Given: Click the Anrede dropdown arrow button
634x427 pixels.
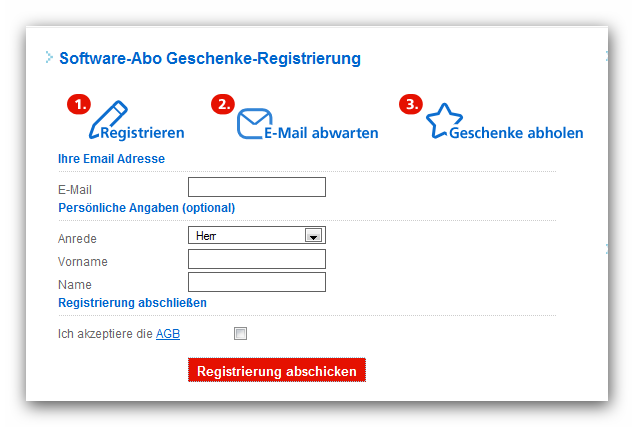Looking at the screenshot, I should click(x=313, y=236).
